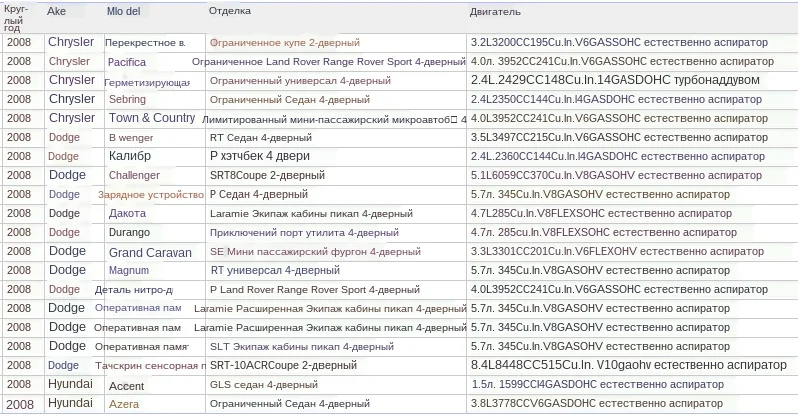Select the 'Pacifica' model cell

click(x=127, y=62)
